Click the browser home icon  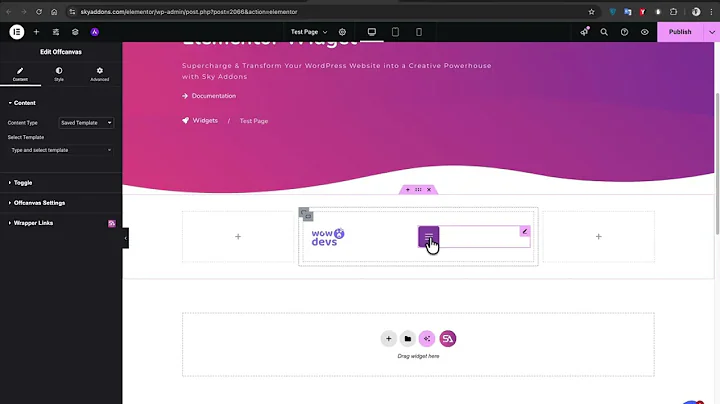pos(54,11)
